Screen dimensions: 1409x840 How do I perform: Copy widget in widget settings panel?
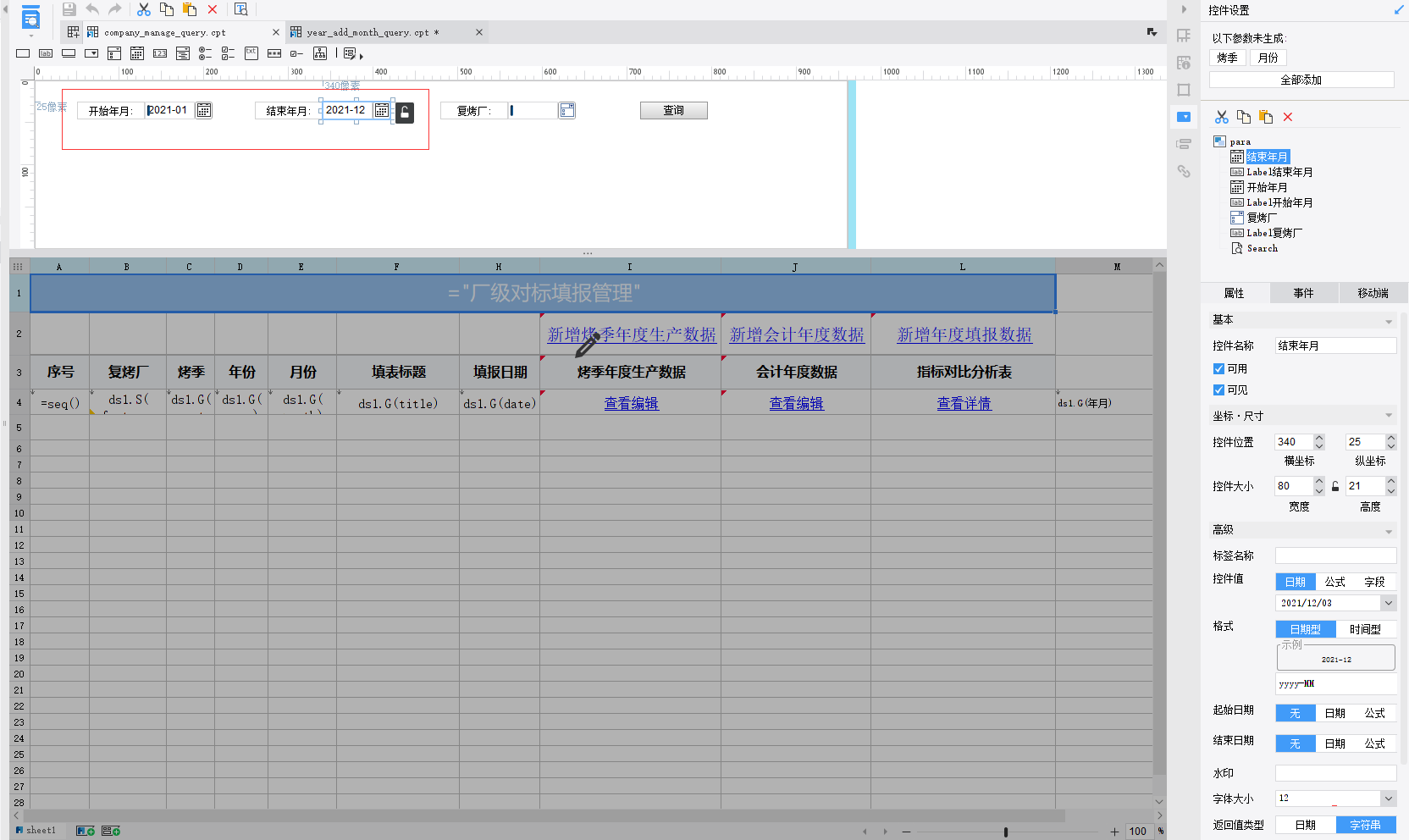(x=1244, y=117)
